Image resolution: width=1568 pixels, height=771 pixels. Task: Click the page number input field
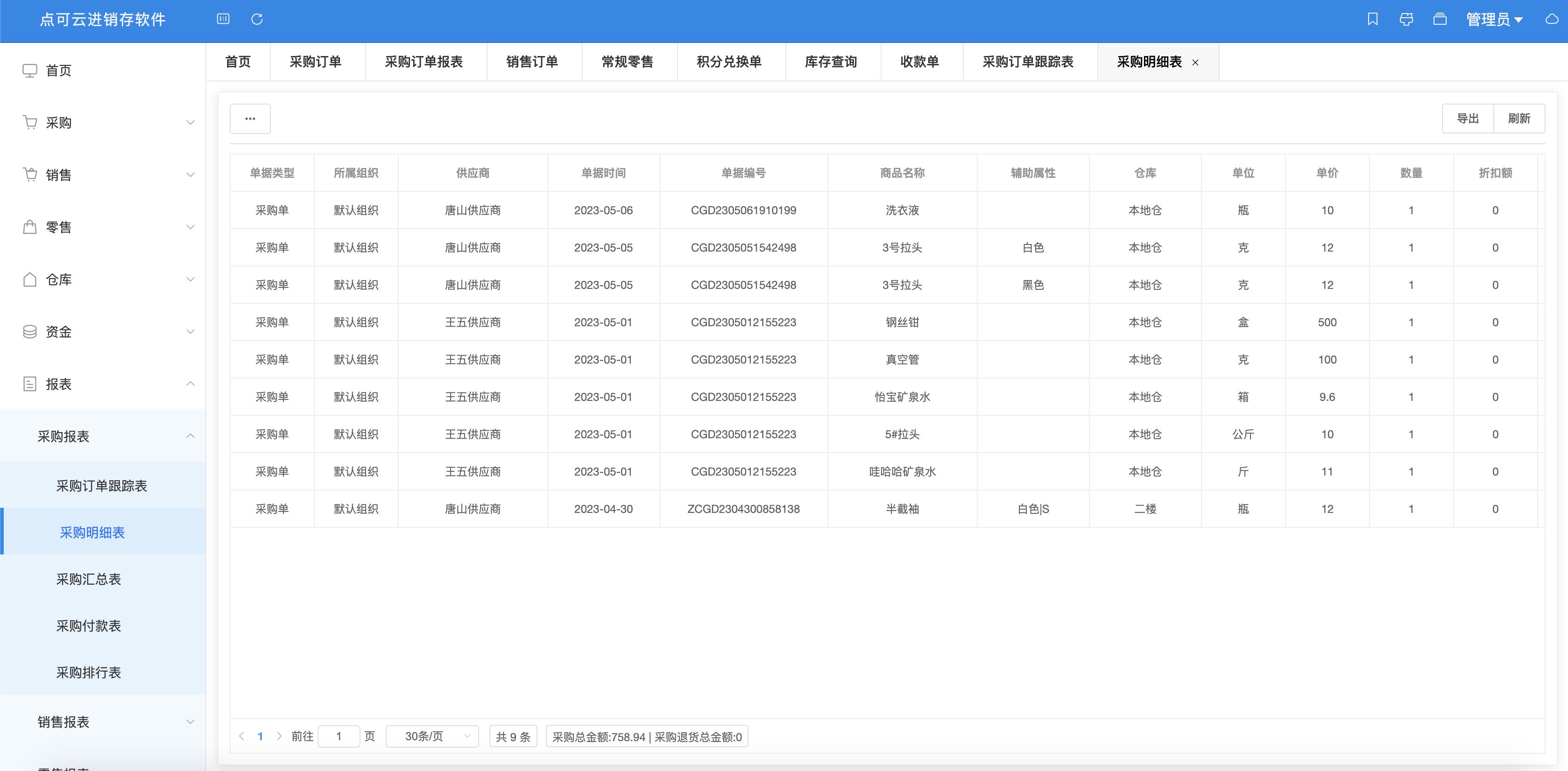coord(339,736)
